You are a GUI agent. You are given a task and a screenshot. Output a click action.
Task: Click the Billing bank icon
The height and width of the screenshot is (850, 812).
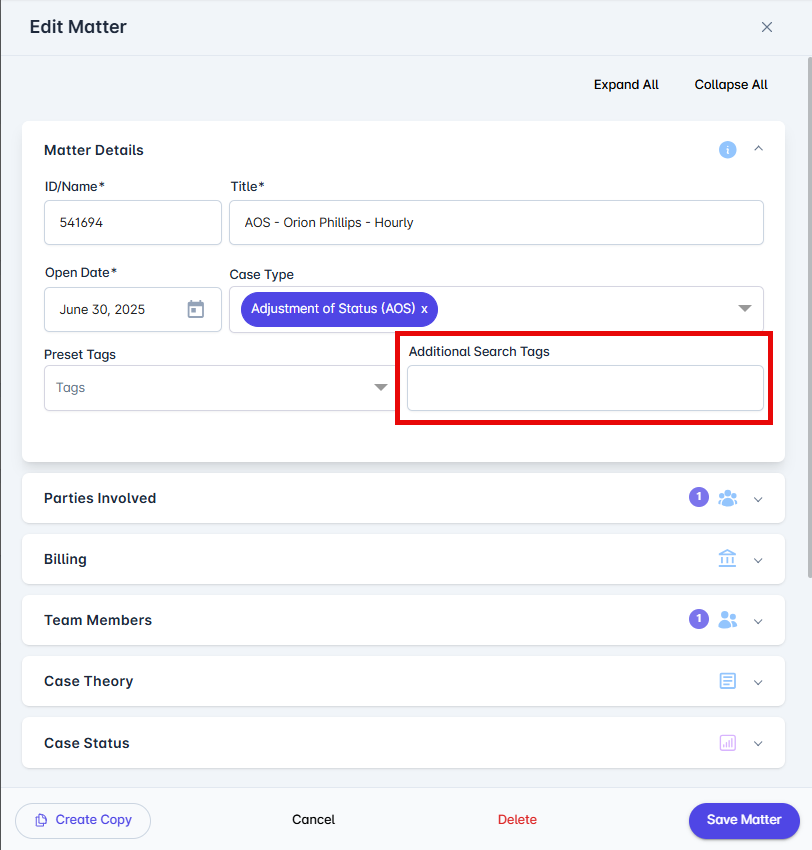[x=727, y=559]
